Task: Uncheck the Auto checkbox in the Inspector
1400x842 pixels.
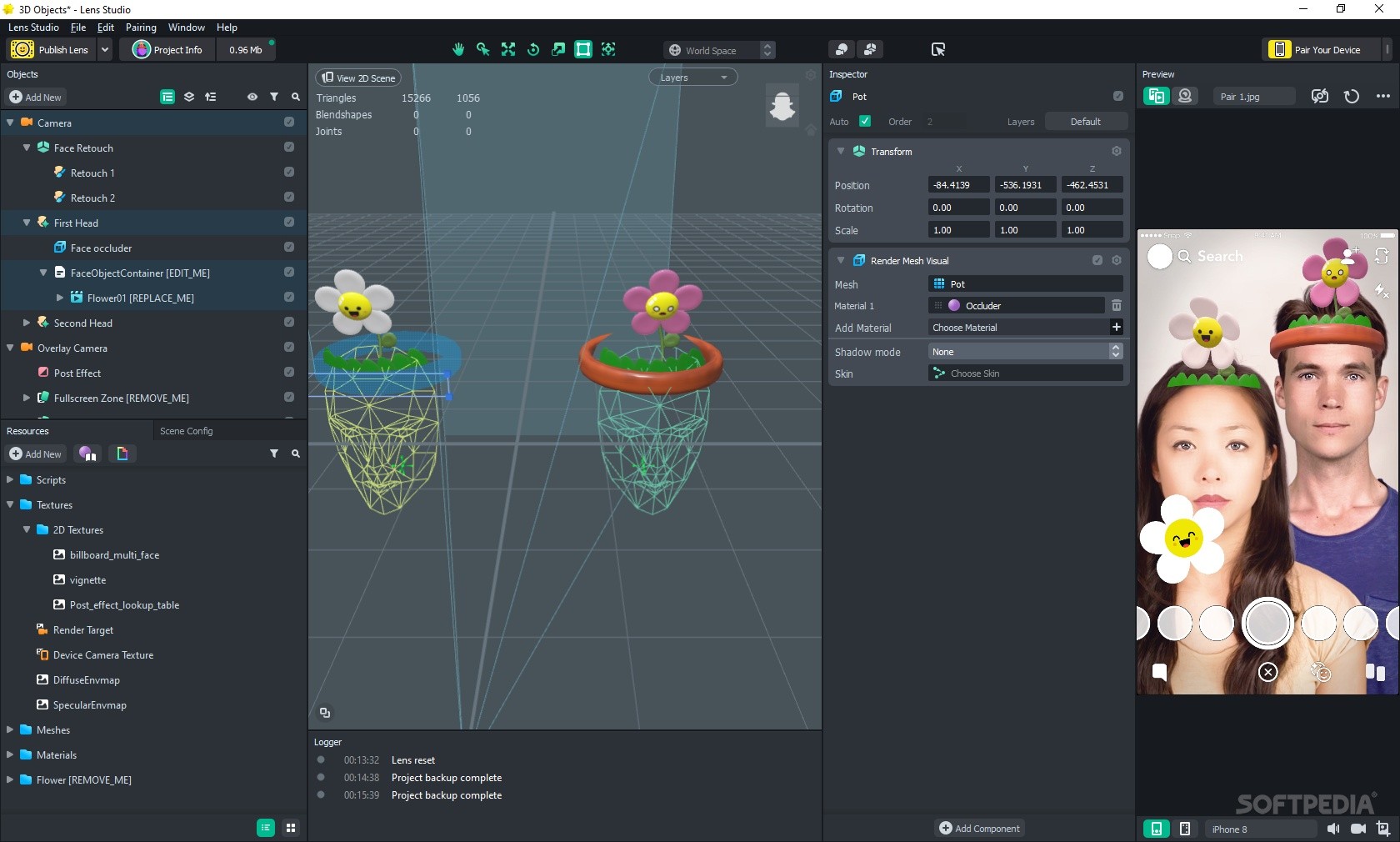Action: [x=865, y=122]
